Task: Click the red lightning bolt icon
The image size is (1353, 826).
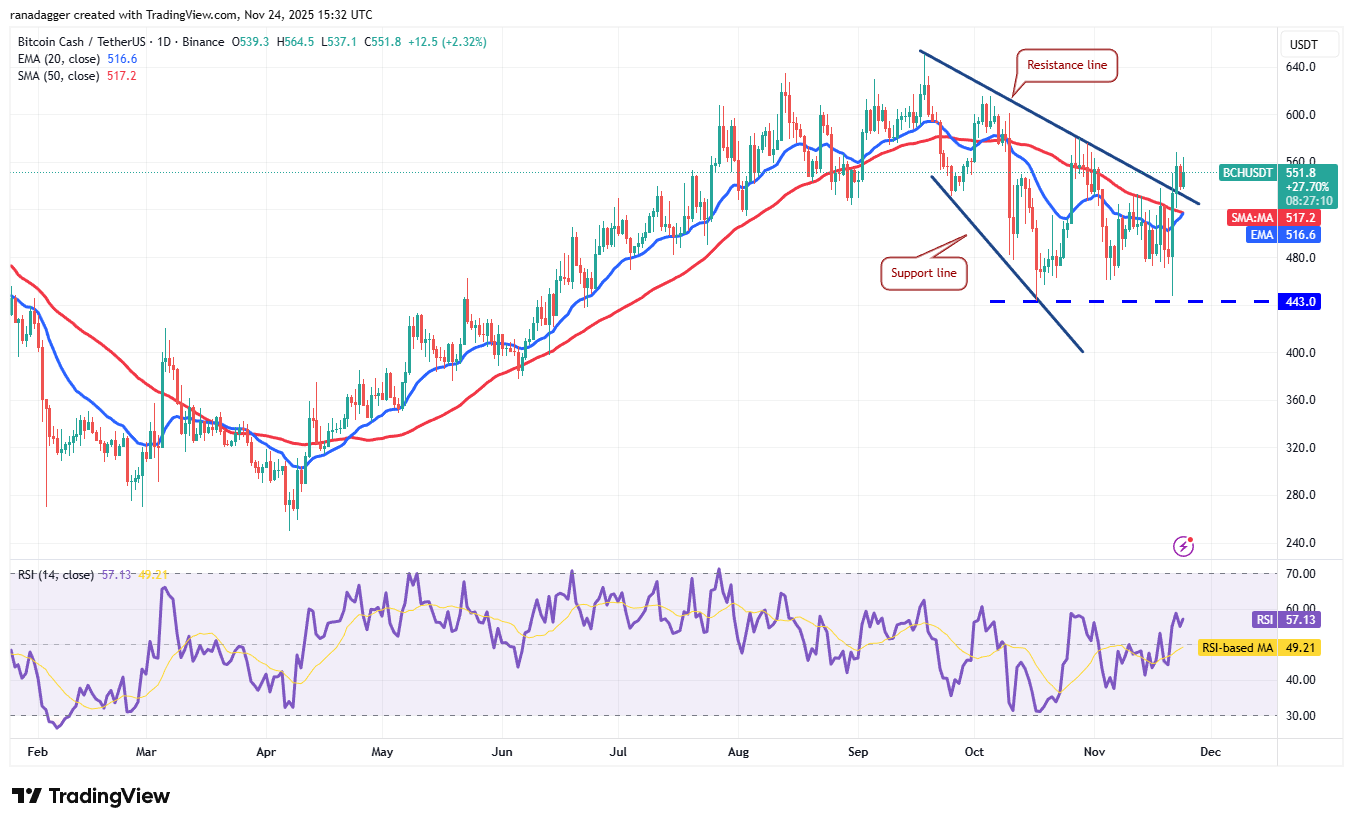Action: click(1183, 546)
